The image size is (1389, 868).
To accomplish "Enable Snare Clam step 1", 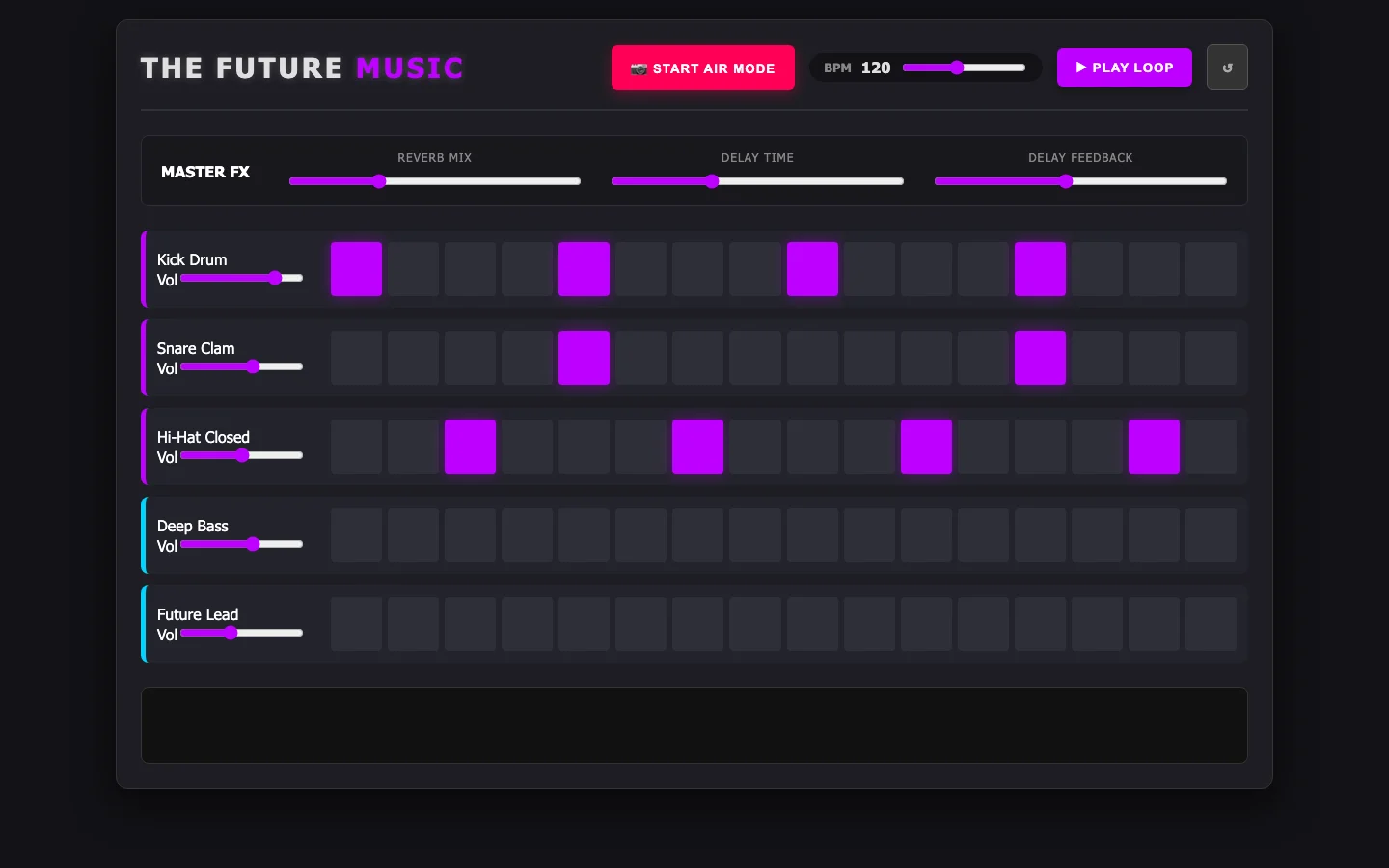I will [x=356, y=358].
